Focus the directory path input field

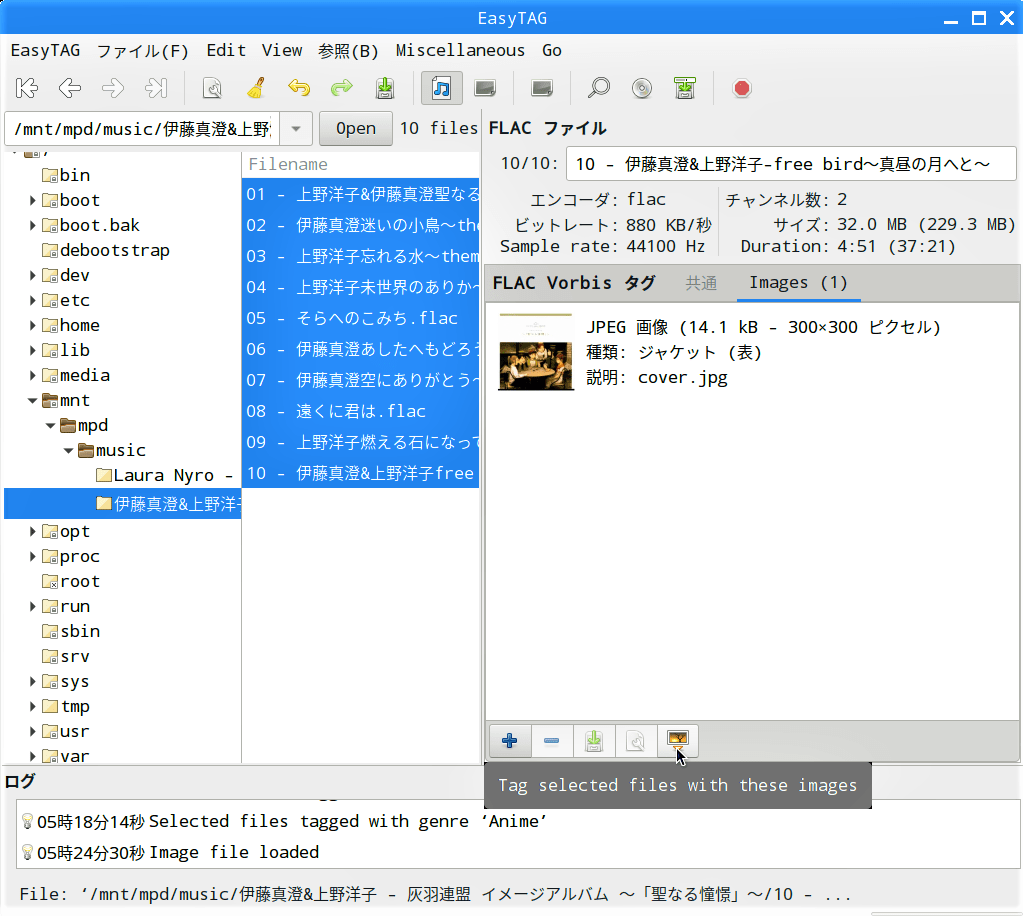[143, 129]
